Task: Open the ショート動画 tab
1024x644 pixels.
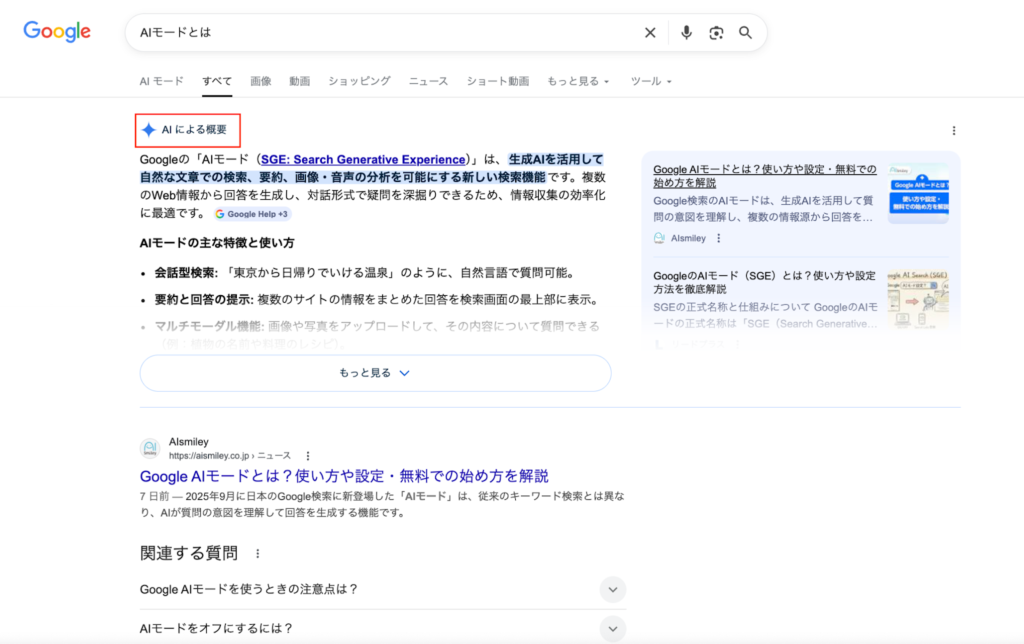Action: coord(497,81)
